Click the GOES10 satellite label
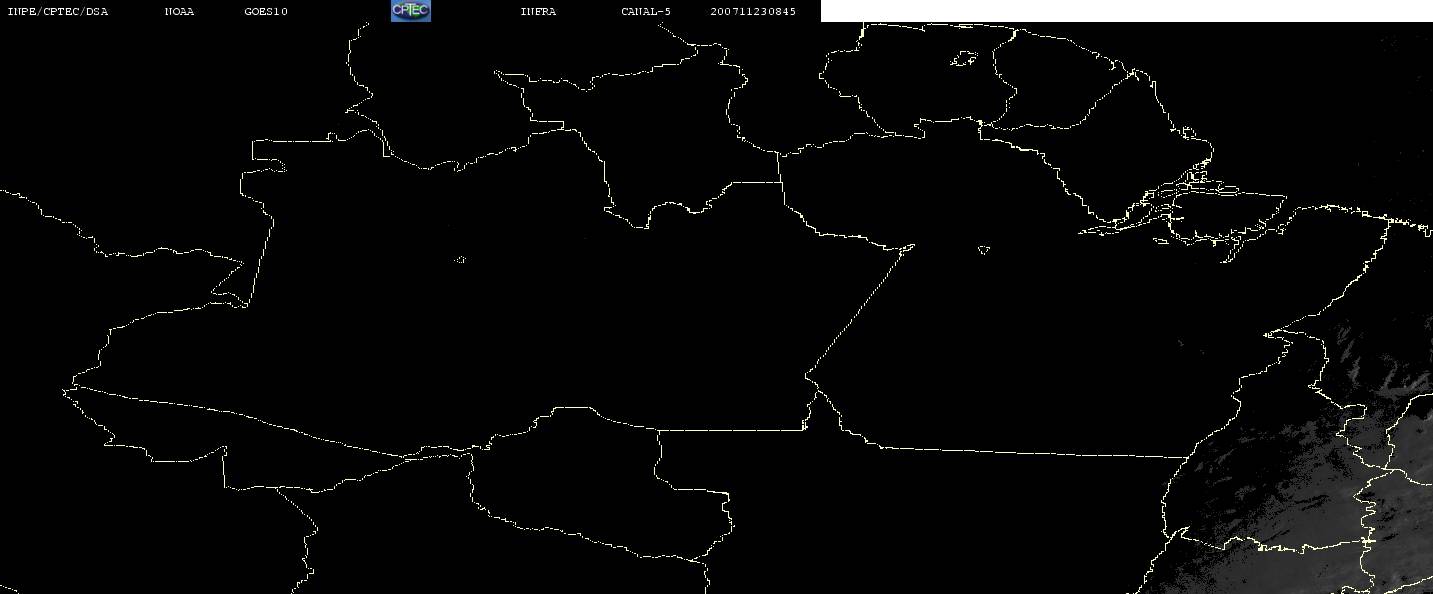Viewport: 1433px width, 594px height. tap(266, 12)
